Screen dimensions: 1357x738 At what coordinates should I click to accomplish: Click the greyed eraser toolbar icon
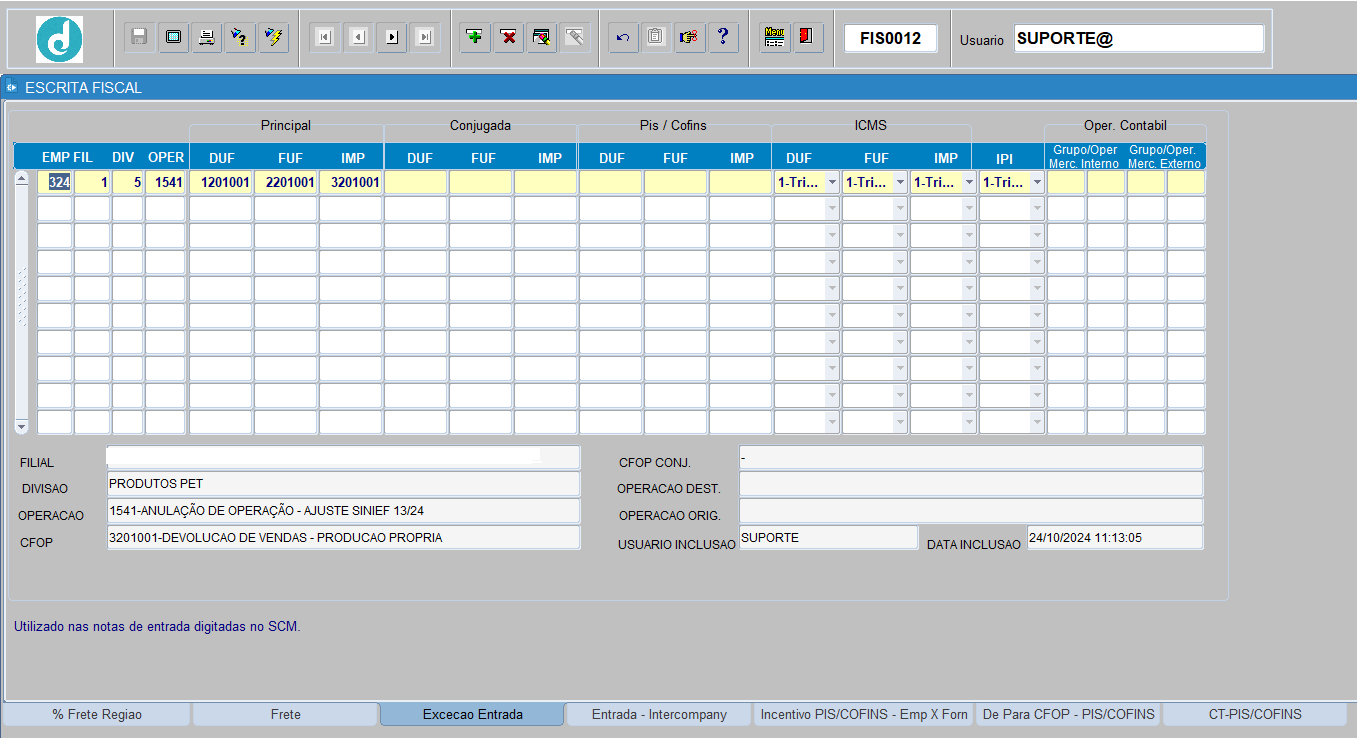[x=575, y=37]
